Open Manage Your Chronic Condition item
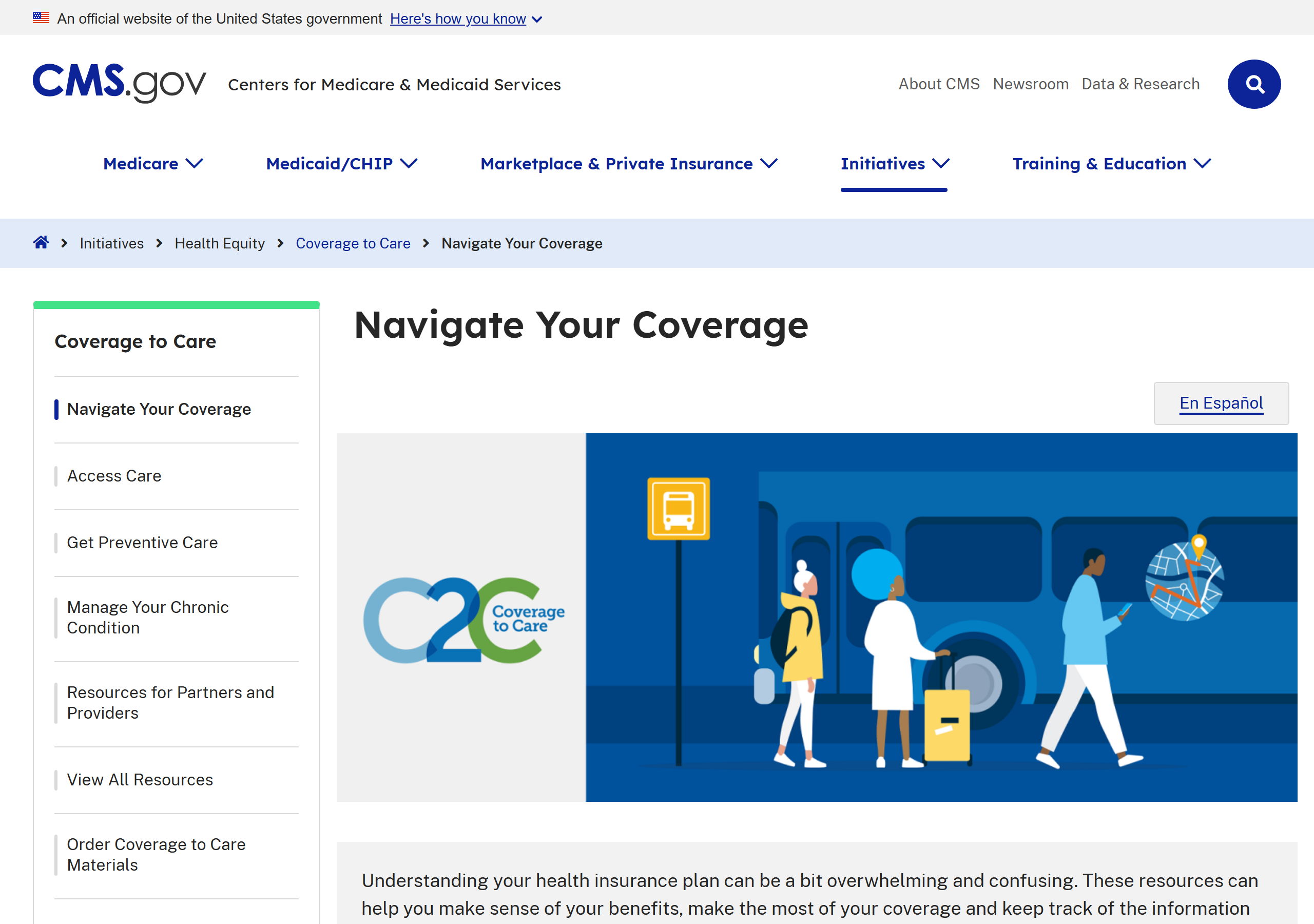Viewport: 1314px width, 924px height. pyautogui.click(x=148, y=618)
